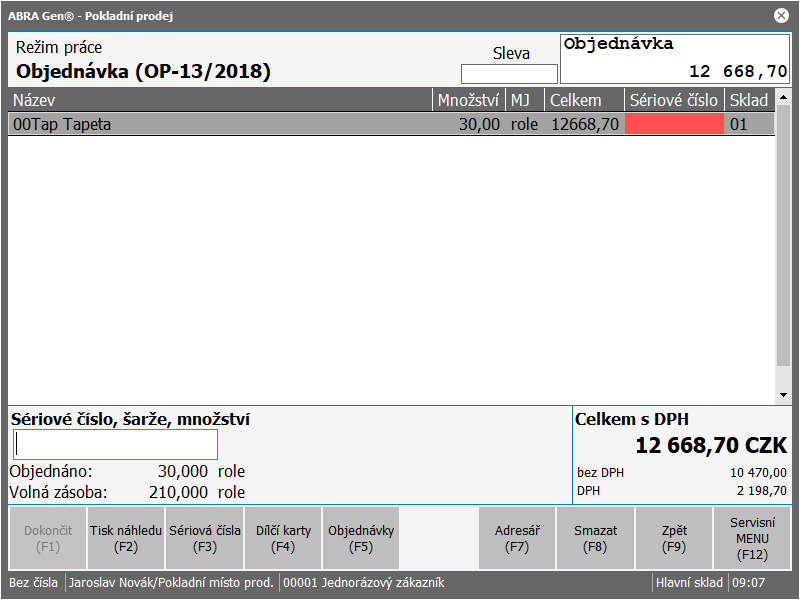Close the Pokladní prodej window
This screenshot has width=800, height=600.
coord(781,15)
